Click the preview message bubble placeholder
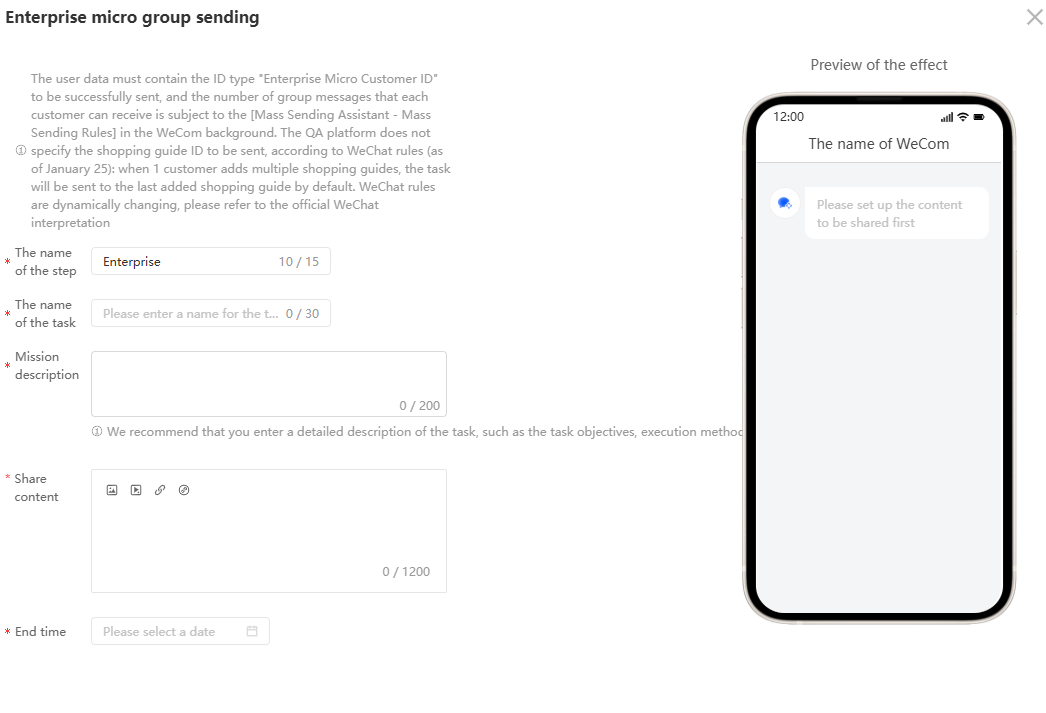 tap(895, 213)
